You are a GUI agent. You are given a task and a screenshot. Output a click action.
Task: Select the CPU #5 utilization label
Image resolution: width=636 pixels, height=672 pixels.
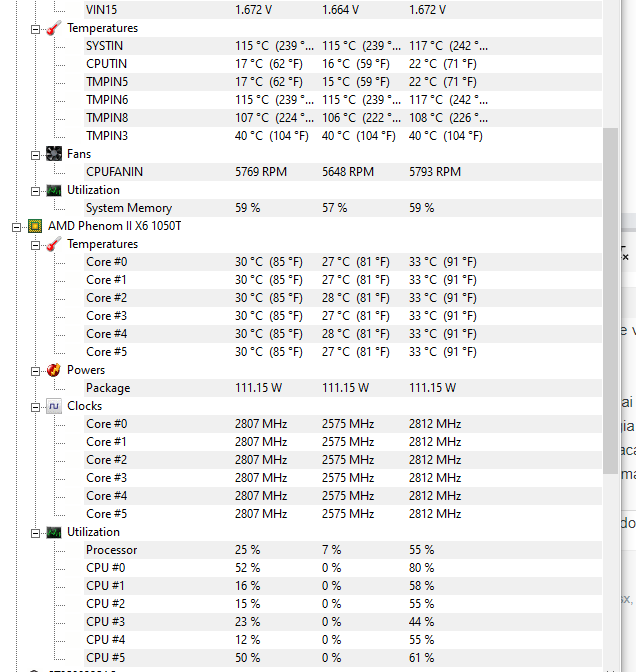point(105,658)
